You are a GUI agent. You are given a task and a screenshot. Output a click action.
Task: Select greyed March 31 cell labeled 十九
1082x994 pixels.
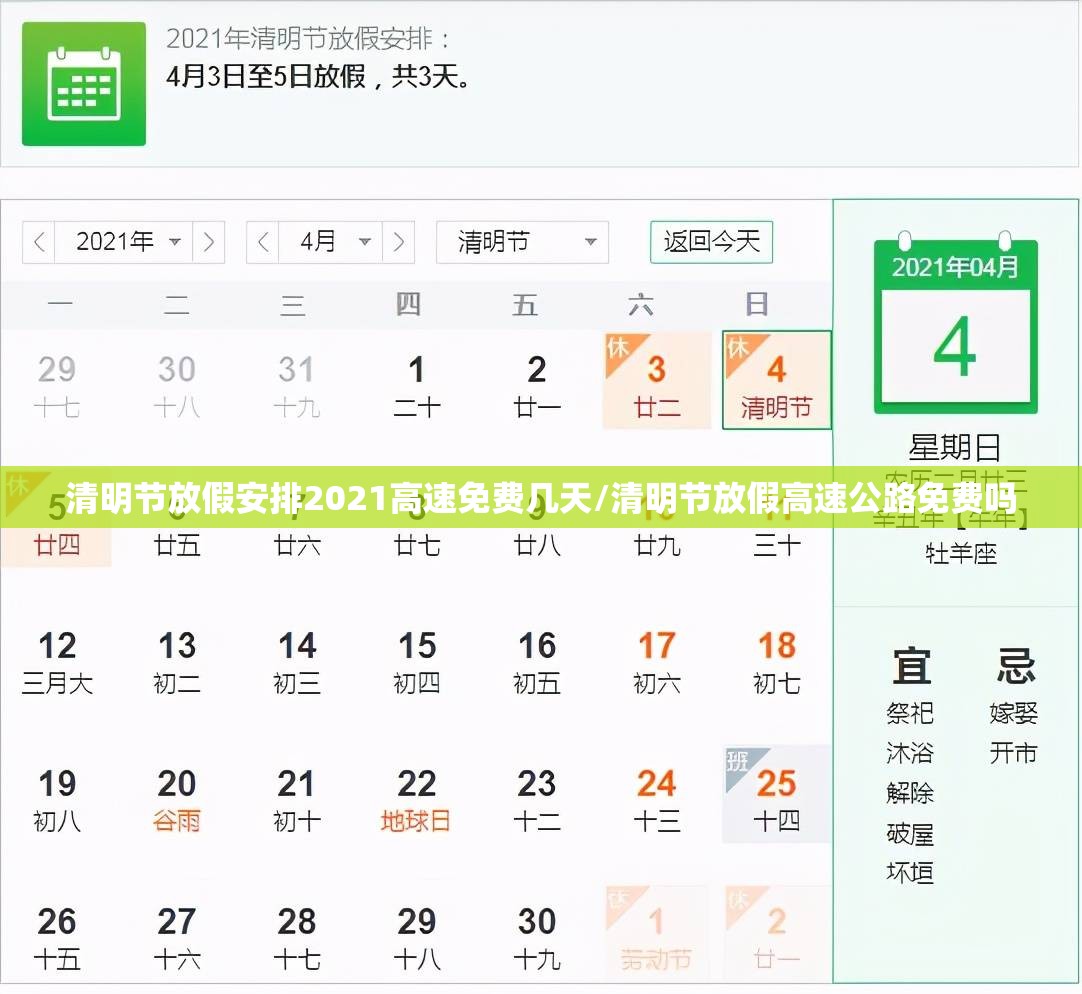[297, 386]
